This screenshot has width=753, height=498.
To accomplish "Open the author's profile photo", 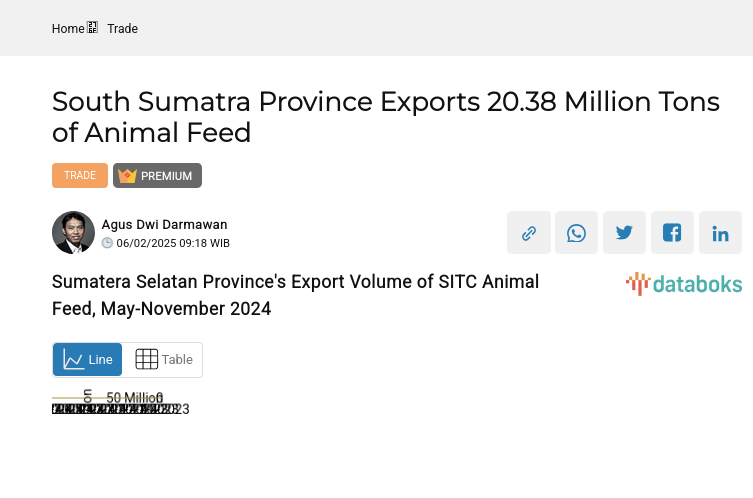I will pyautogui.click(x=73, y=233).
